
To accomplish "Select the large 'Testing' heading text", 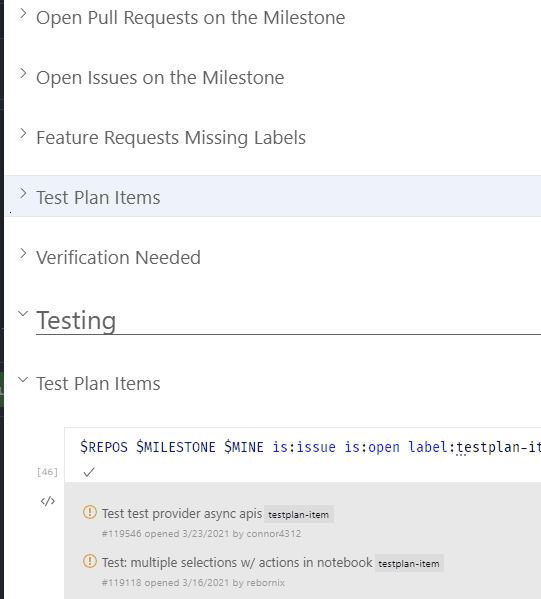I will point(76,320).
